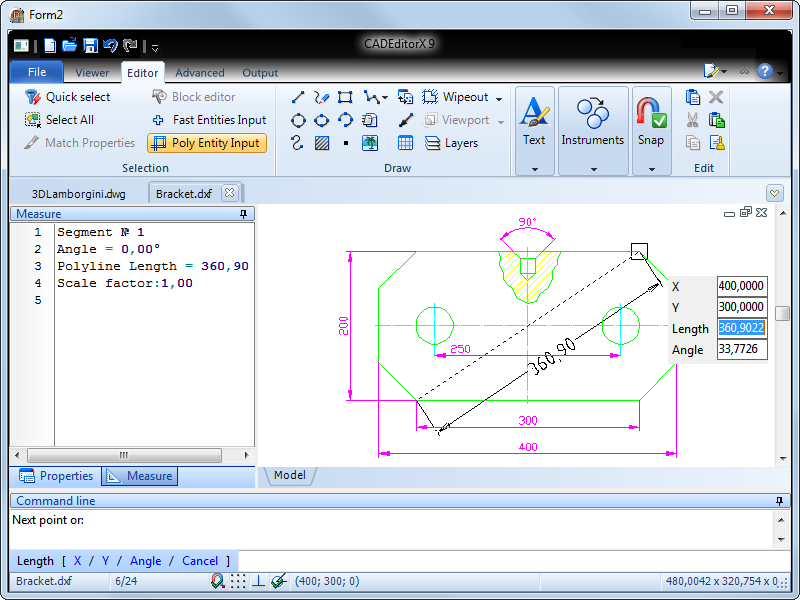Insert a raster image with palm tree icon
The width and height of the screenshot is (800, 600).
pyautogui.click(x=370, y=143)
